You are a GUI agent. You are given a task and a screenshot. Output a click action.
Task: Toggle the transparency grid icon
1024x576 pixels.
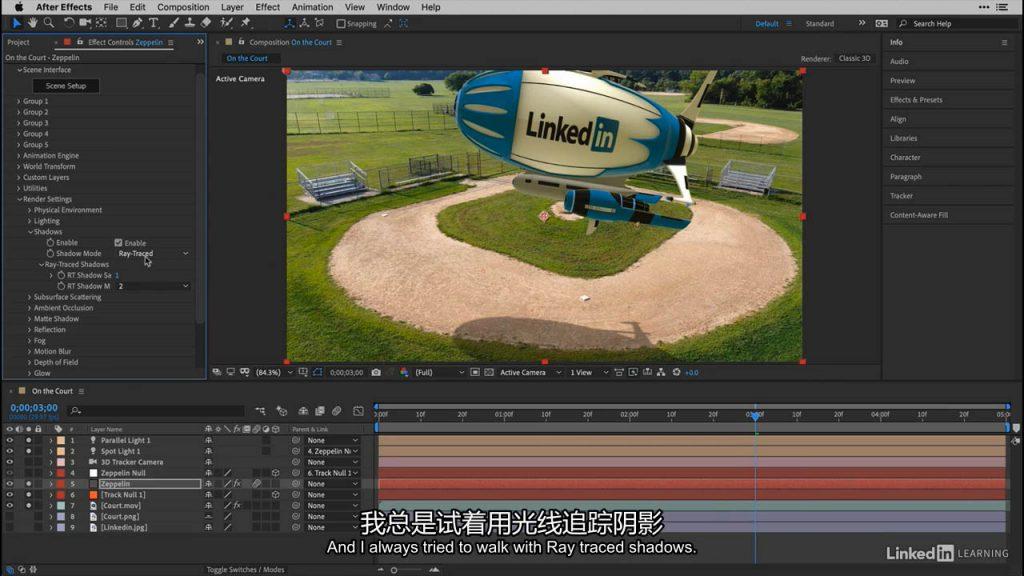489,372
